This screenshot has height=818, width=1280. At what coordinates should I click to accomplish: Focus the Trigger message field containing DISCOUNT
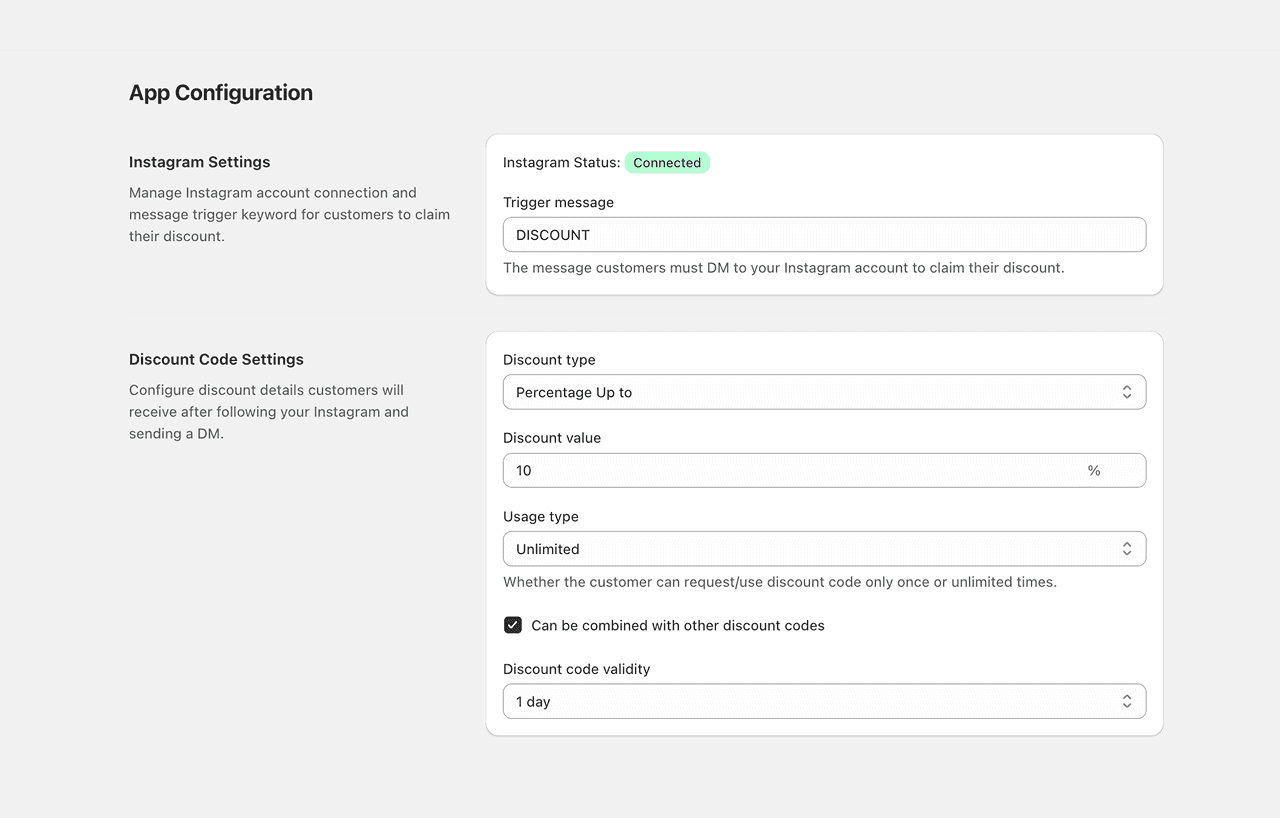(824, 235)
